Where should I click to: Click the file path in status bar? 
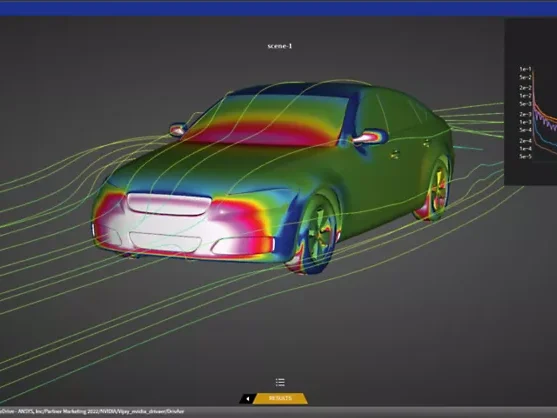click(x=92, y=412)
